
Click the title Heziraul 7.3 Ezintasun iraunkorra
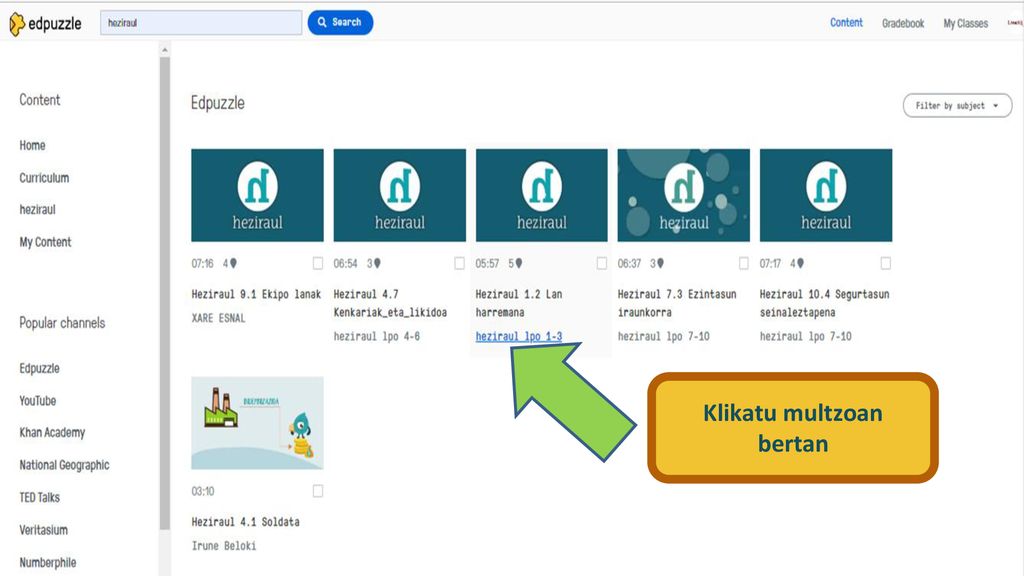click(677, 304)
